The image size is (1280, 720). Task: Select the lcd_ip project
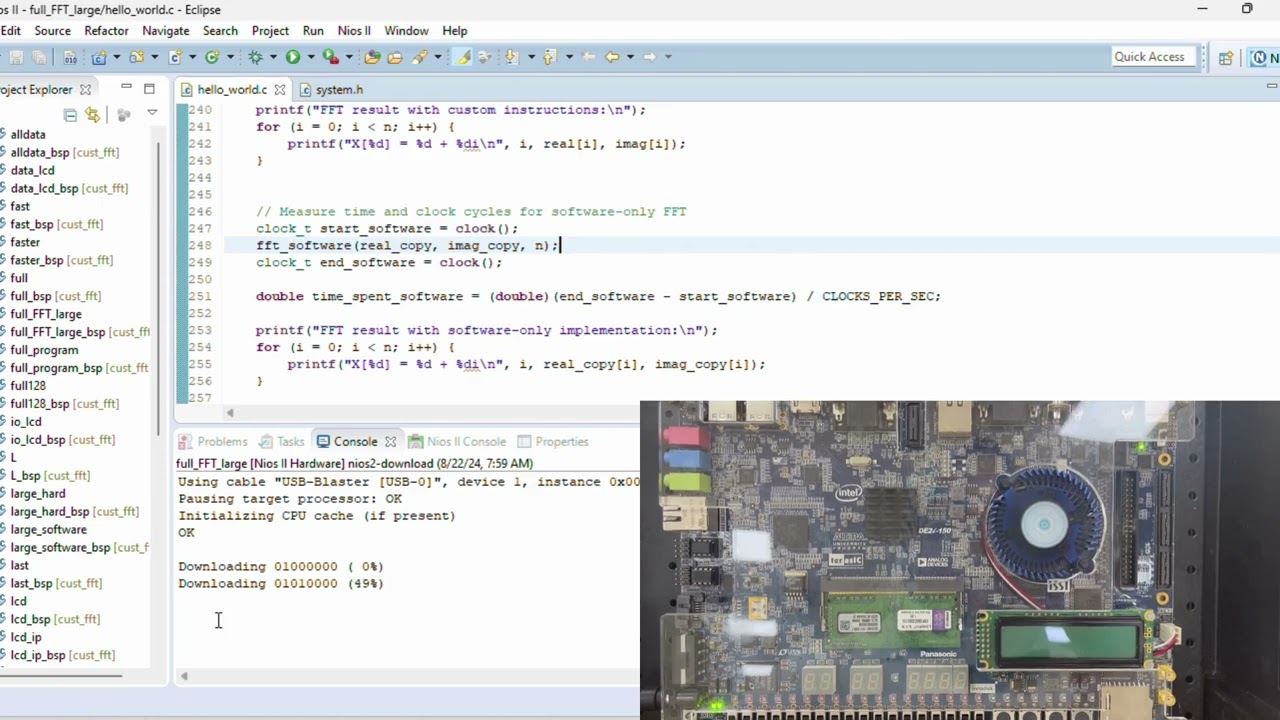(x=26, y=637)
